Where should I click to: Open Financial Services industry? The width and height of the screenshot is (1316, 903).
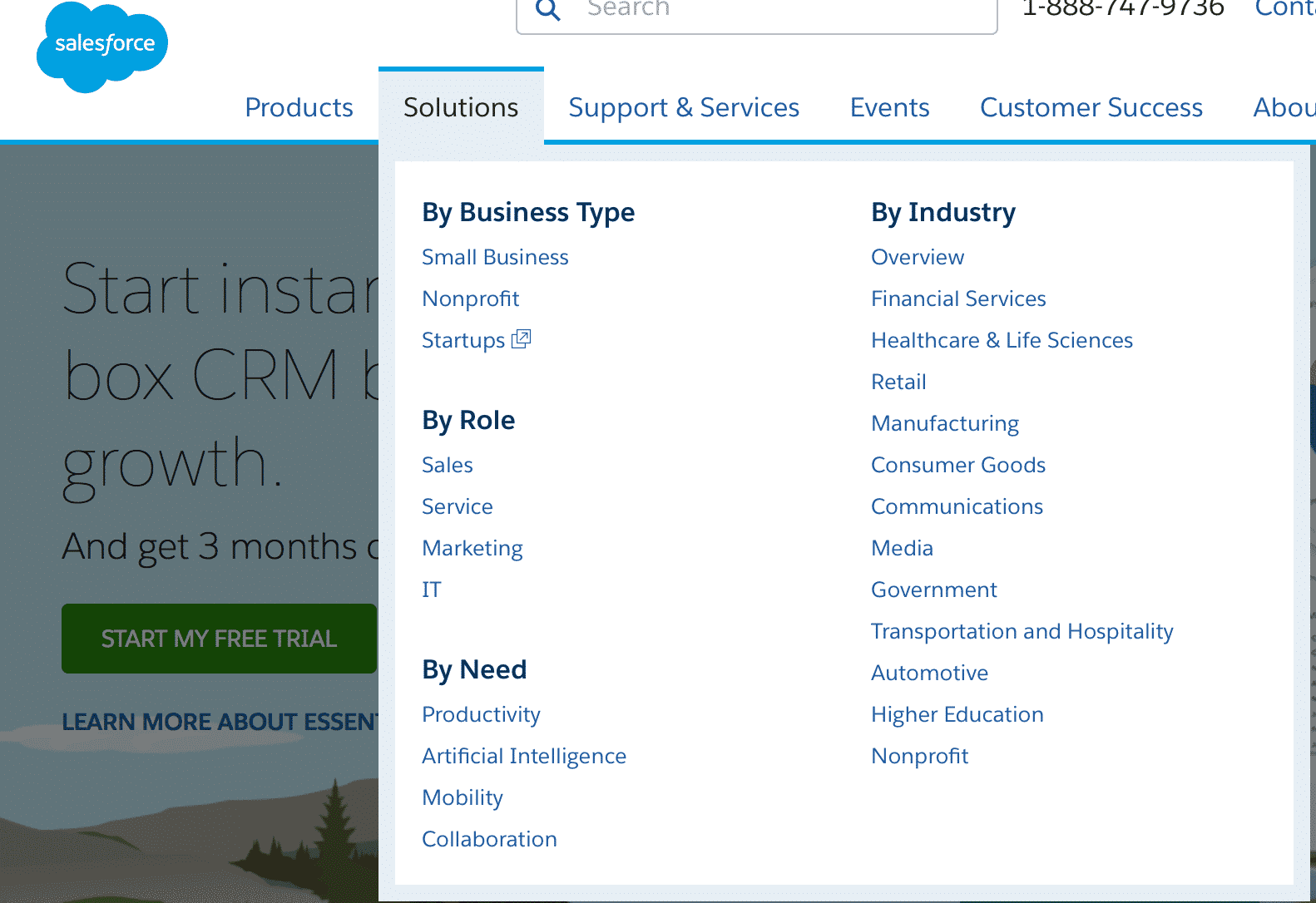(958, 299)
